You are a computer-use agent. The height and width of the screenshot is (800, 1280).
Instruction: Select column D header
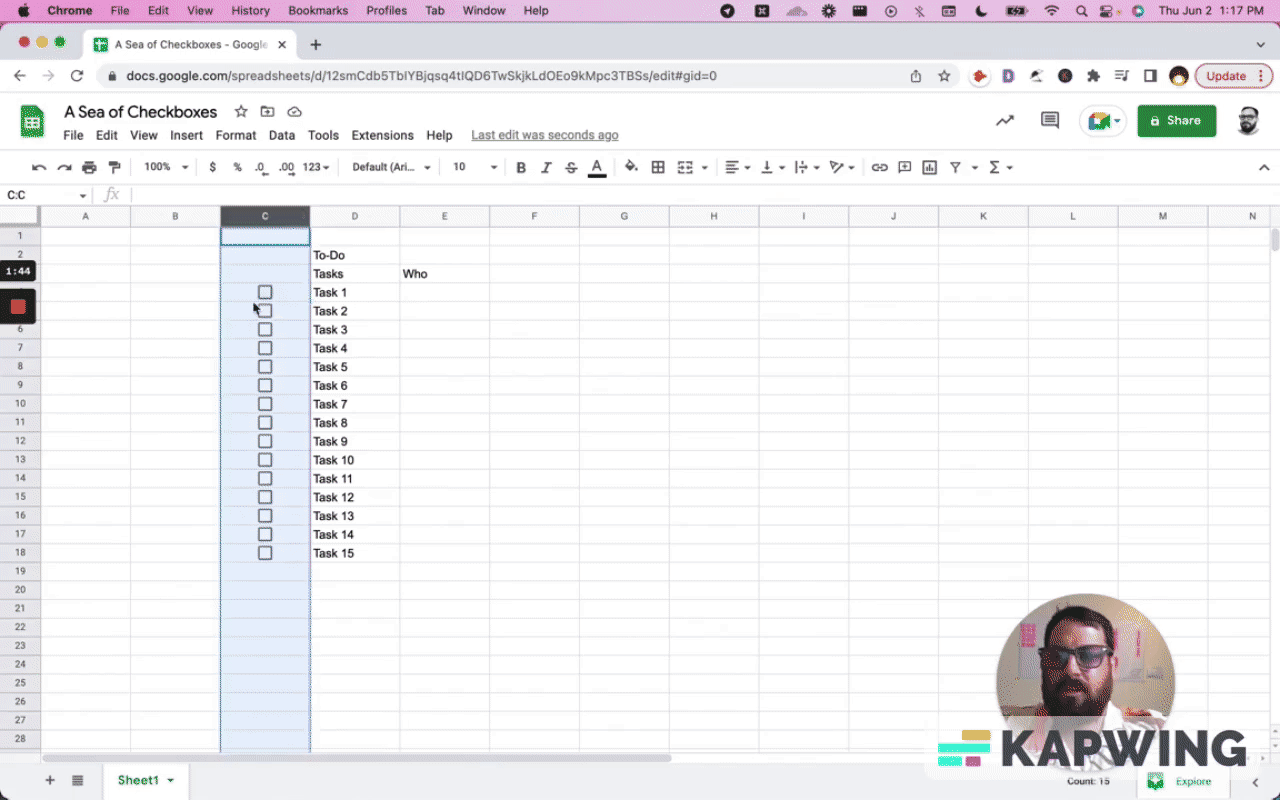point(354,216)
